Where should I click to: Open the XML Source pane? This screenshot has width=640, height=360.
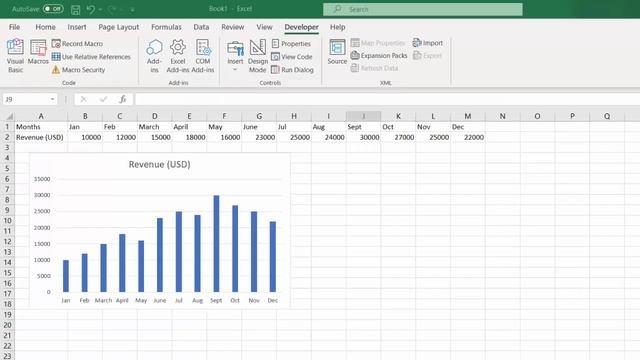coord(337,52)
